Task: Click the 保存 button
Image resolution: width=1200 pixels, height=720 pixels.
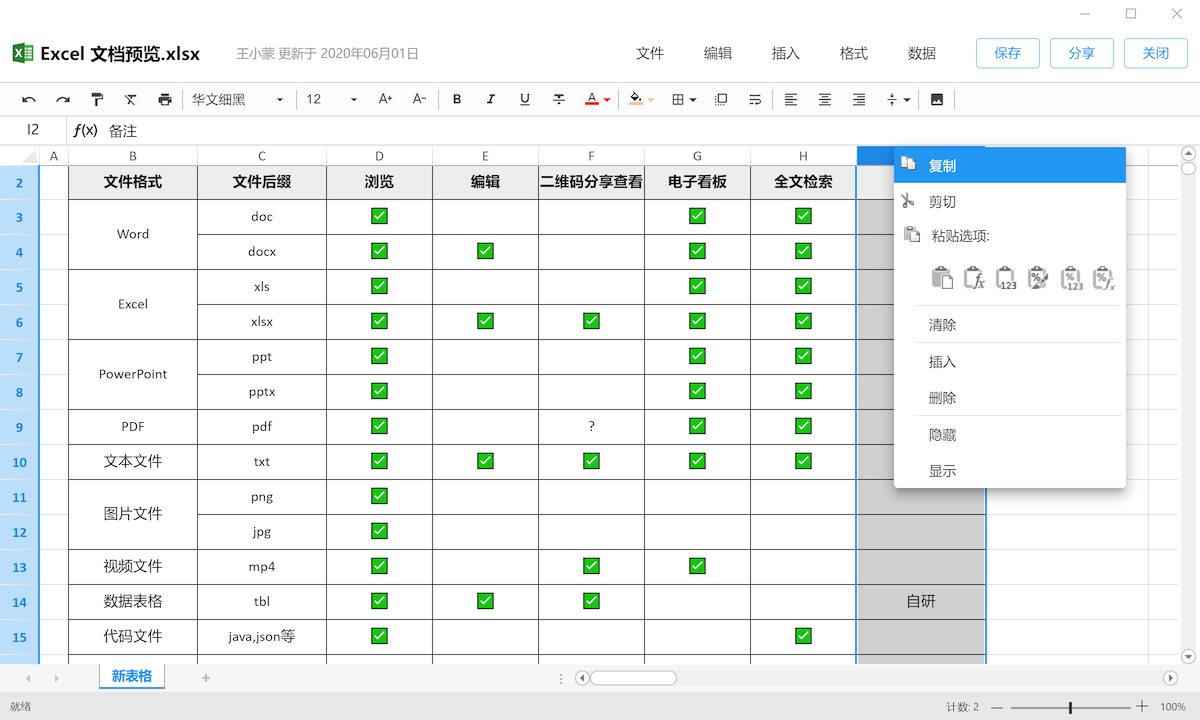Action: point(1007,53)
